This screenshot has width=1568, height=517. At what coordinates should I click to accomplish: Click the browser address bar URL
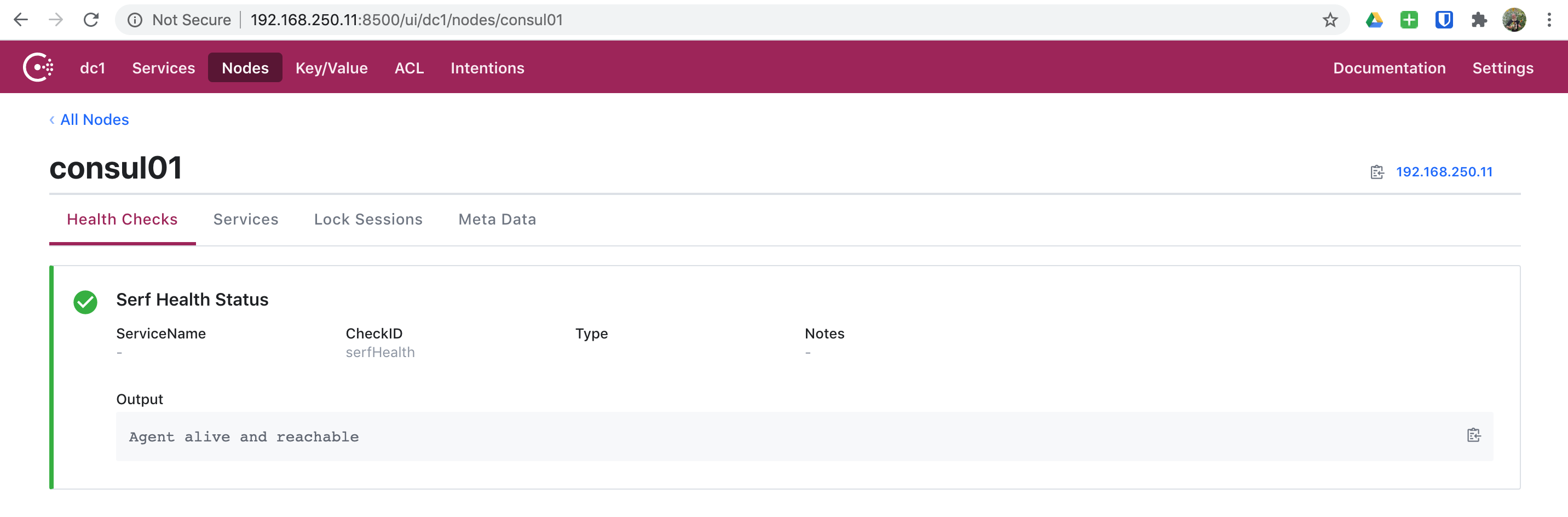click(x=407, y=20)
